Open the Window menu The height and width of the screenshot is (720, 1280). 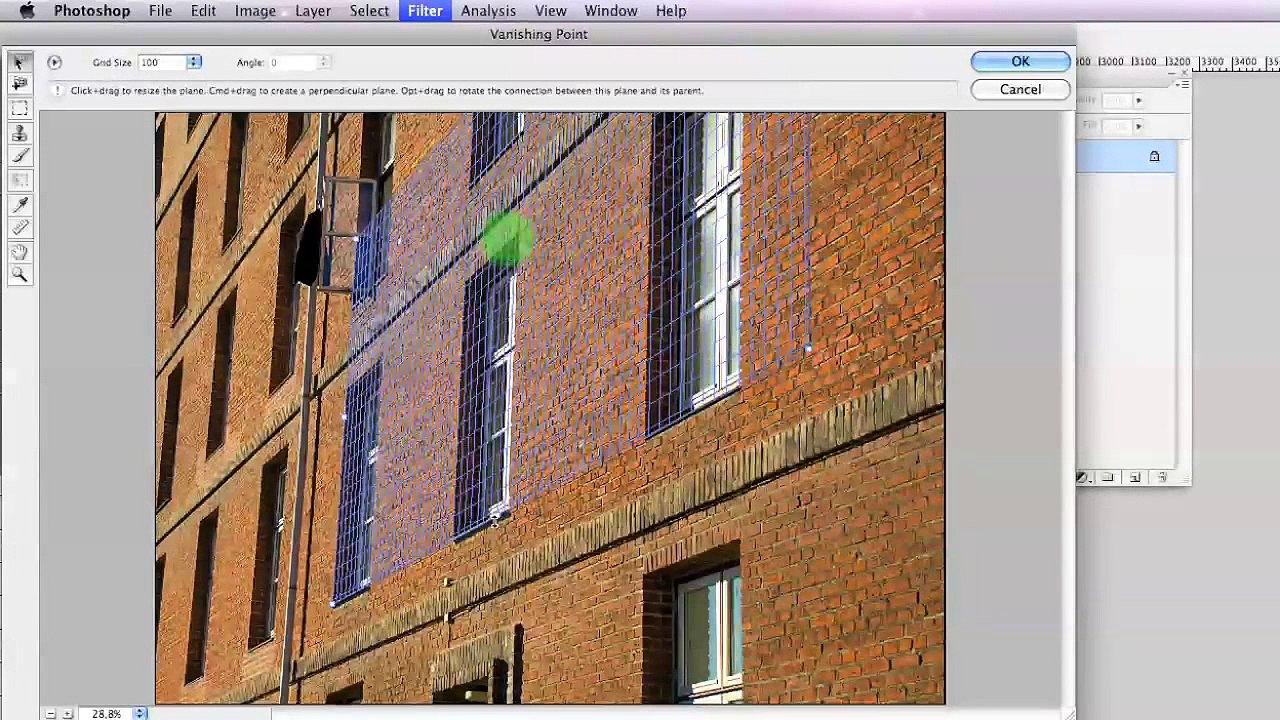coord(611,11)
